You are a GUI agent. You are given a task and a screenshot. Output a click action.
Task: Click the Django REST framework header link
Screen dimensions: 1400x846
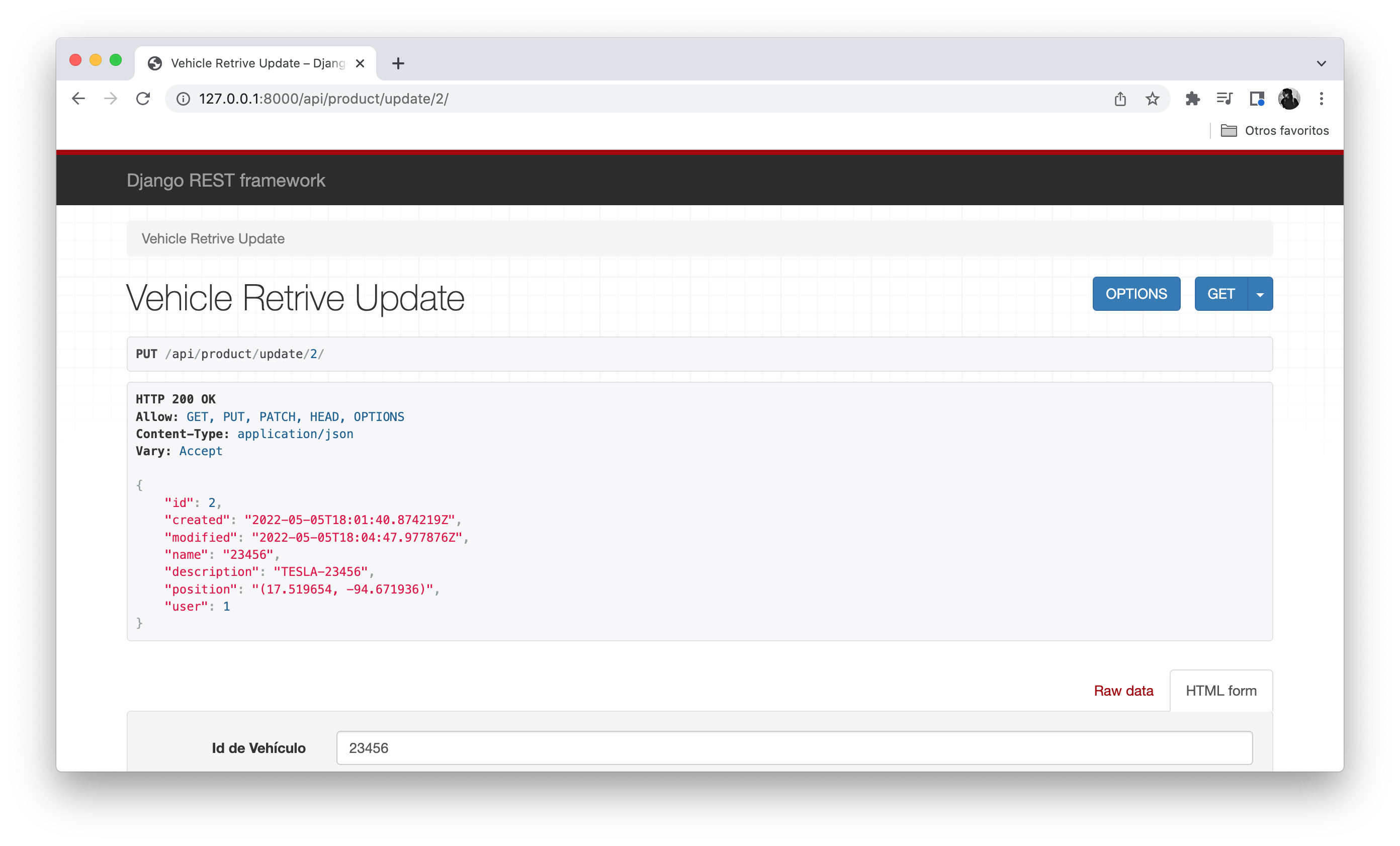click(226, 180)
